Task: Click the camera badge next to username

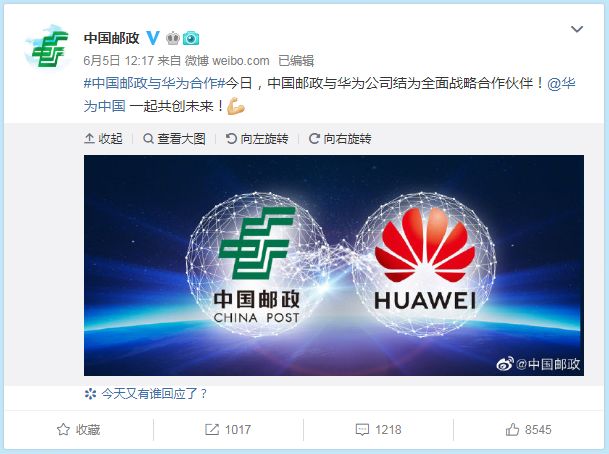Action: tap(191, 38)
